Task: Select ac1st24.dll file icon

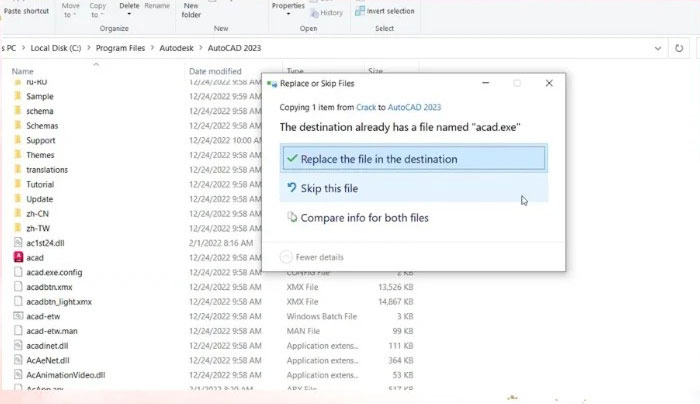Action: point(18,243)
